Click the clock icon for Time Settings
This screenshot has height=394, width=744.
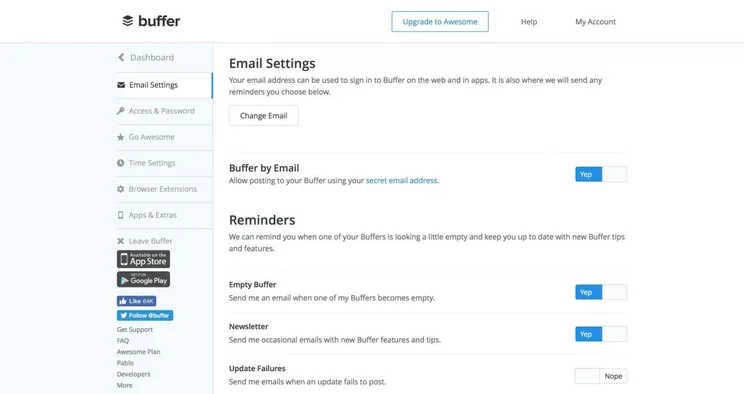(x=121, y=163)
